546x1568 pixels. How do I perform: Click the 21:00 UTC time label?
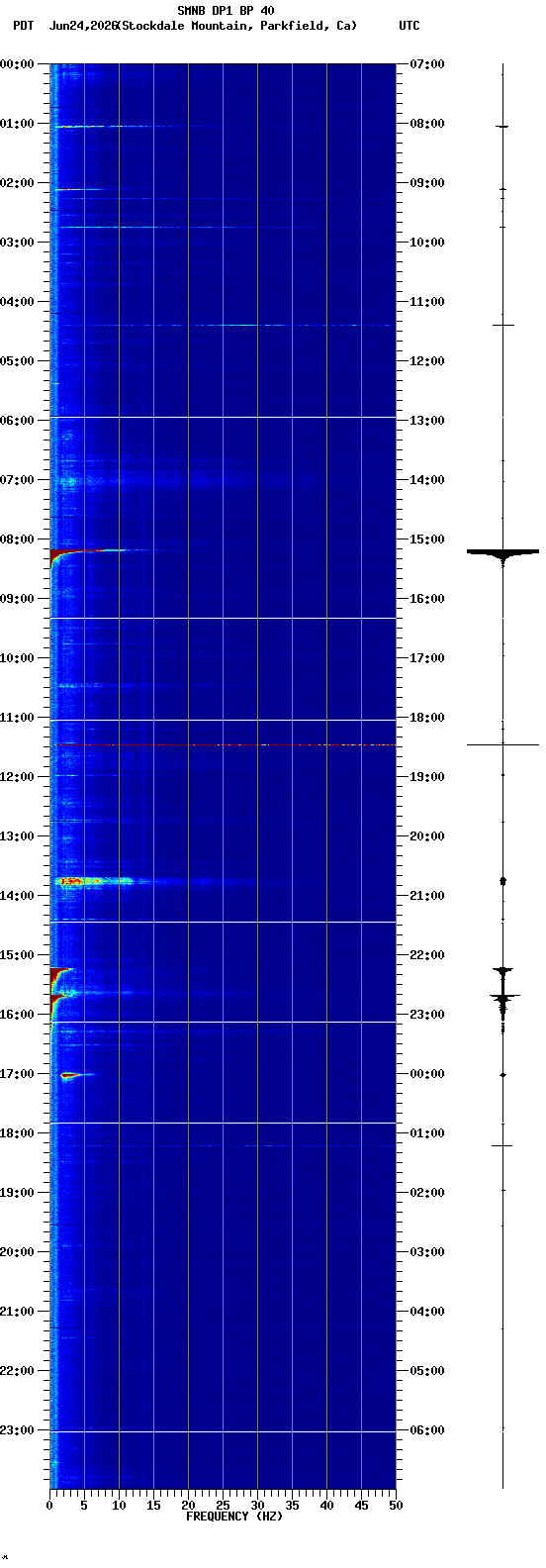(426, 896)
